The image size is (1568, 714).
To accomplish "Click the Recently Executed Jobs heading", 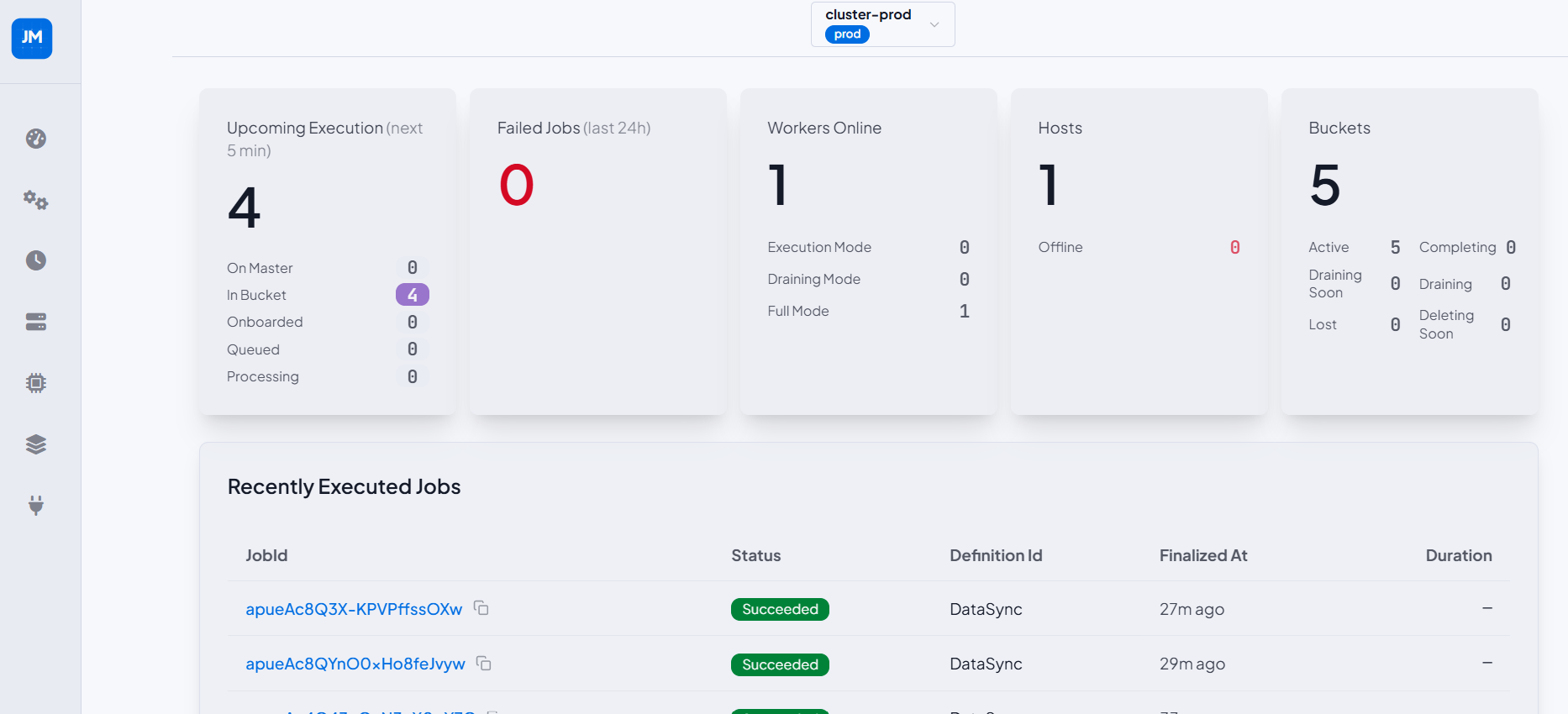I will [x=345, y=486].
